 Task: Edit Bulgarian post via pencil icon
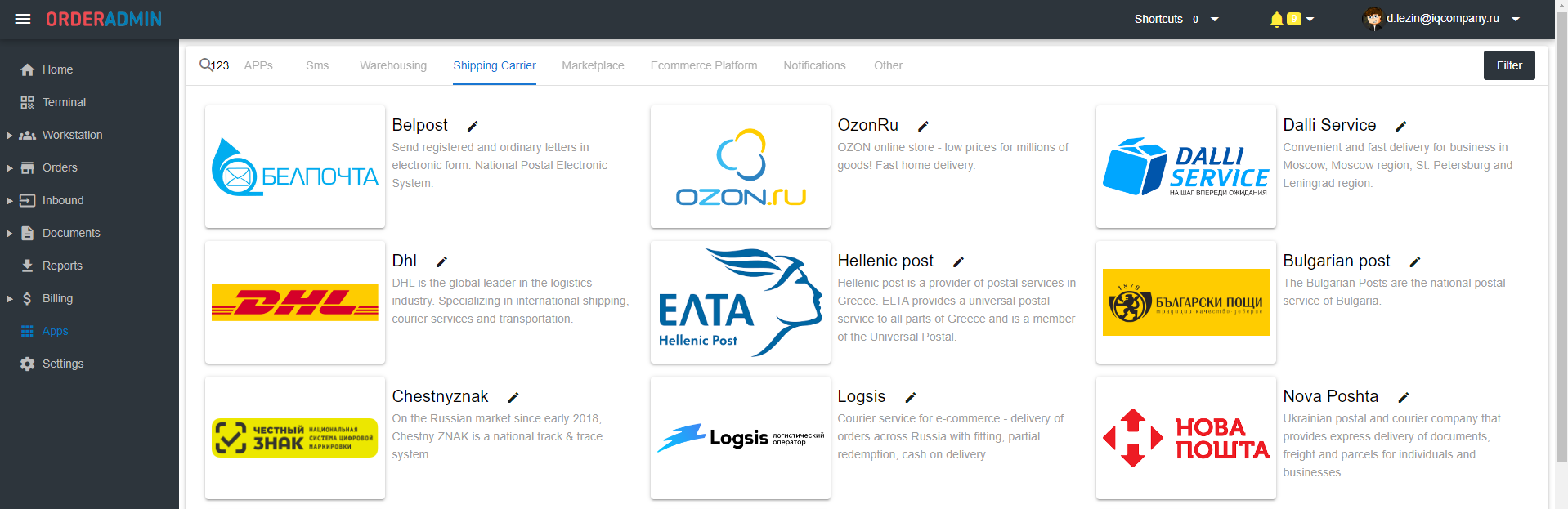click(x=1415, y=261)
